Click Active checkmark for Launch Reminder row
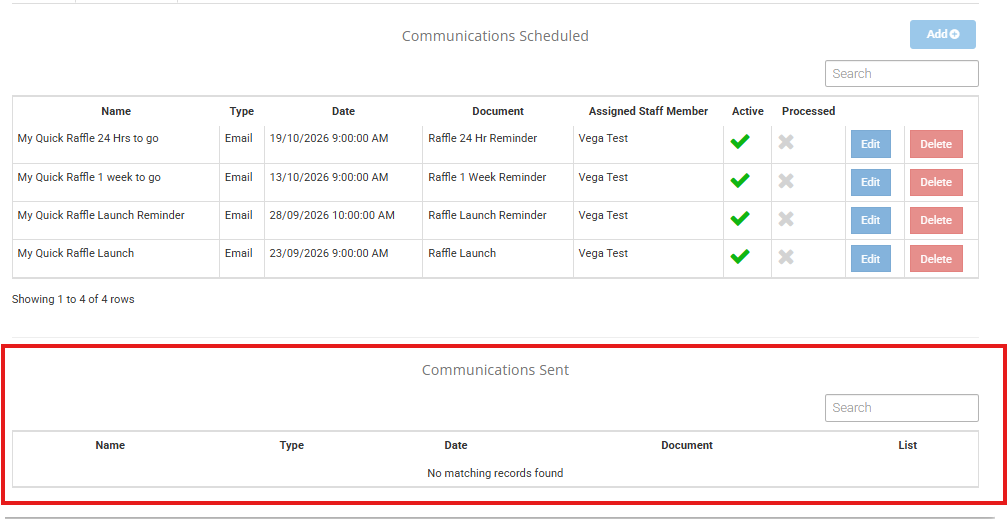 click(x=740, y=219)
